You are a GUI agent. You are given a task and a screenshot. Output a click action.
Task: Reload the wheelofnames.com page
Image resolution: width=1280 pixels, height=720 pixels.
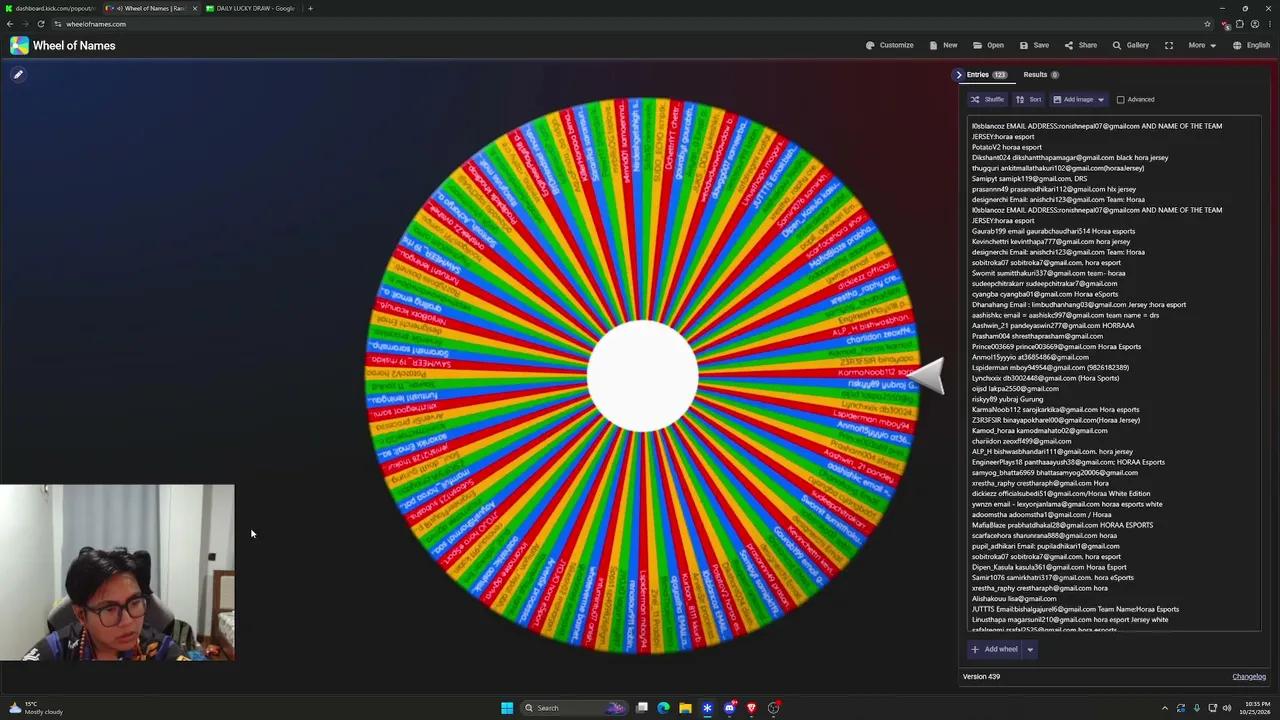point(41,24)
